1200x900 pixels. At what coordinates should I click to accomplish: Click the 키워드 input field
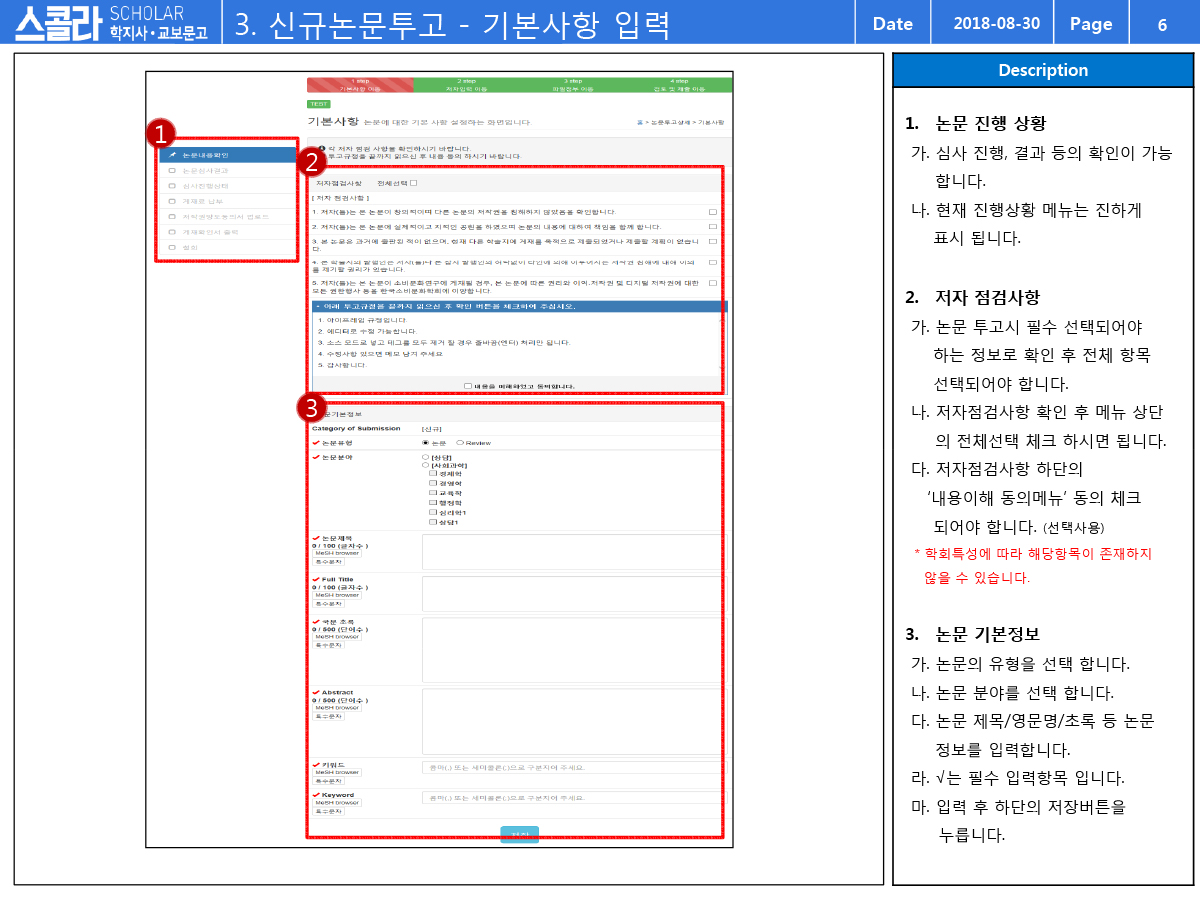571,768
